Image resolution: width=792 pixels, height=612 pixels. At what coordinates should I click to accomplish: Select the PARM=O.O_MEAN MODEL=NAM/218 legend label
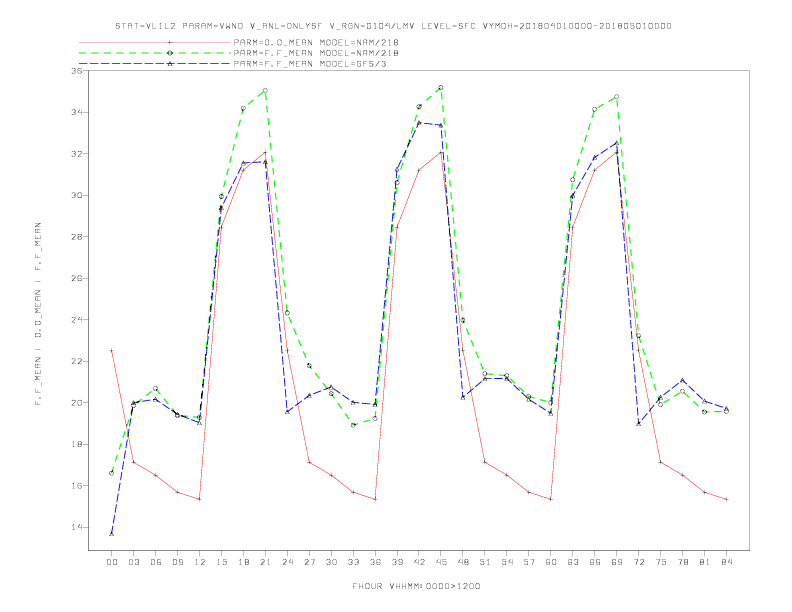(316, 42)
